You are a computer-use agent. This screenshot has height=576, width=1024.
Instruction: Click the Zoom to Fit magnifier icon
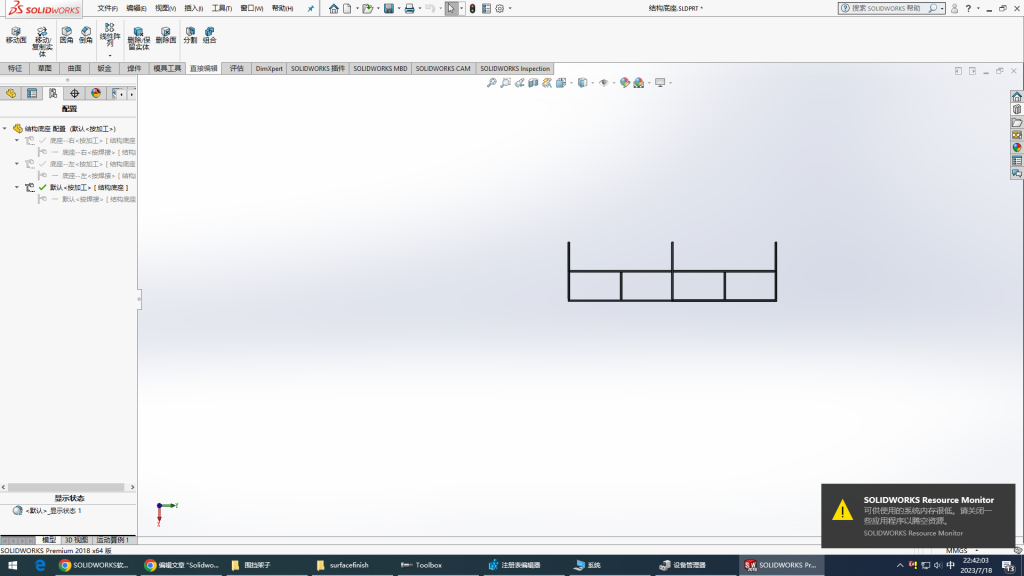(x=491, y=83)
